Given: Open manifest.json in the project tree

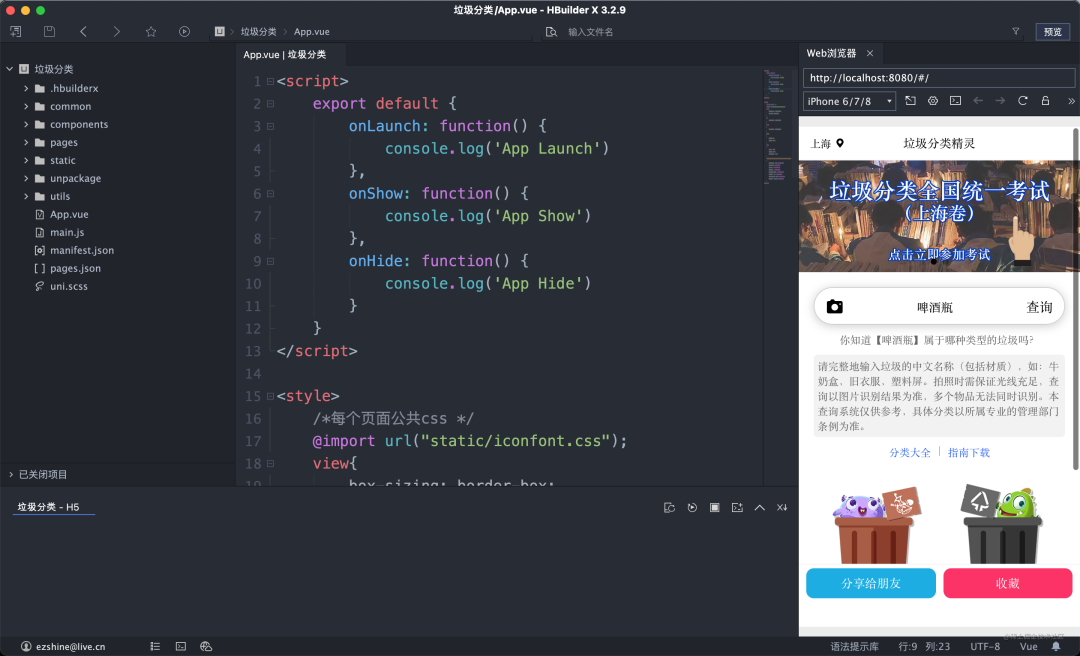Looking at the screenshot, I should 81,250.
